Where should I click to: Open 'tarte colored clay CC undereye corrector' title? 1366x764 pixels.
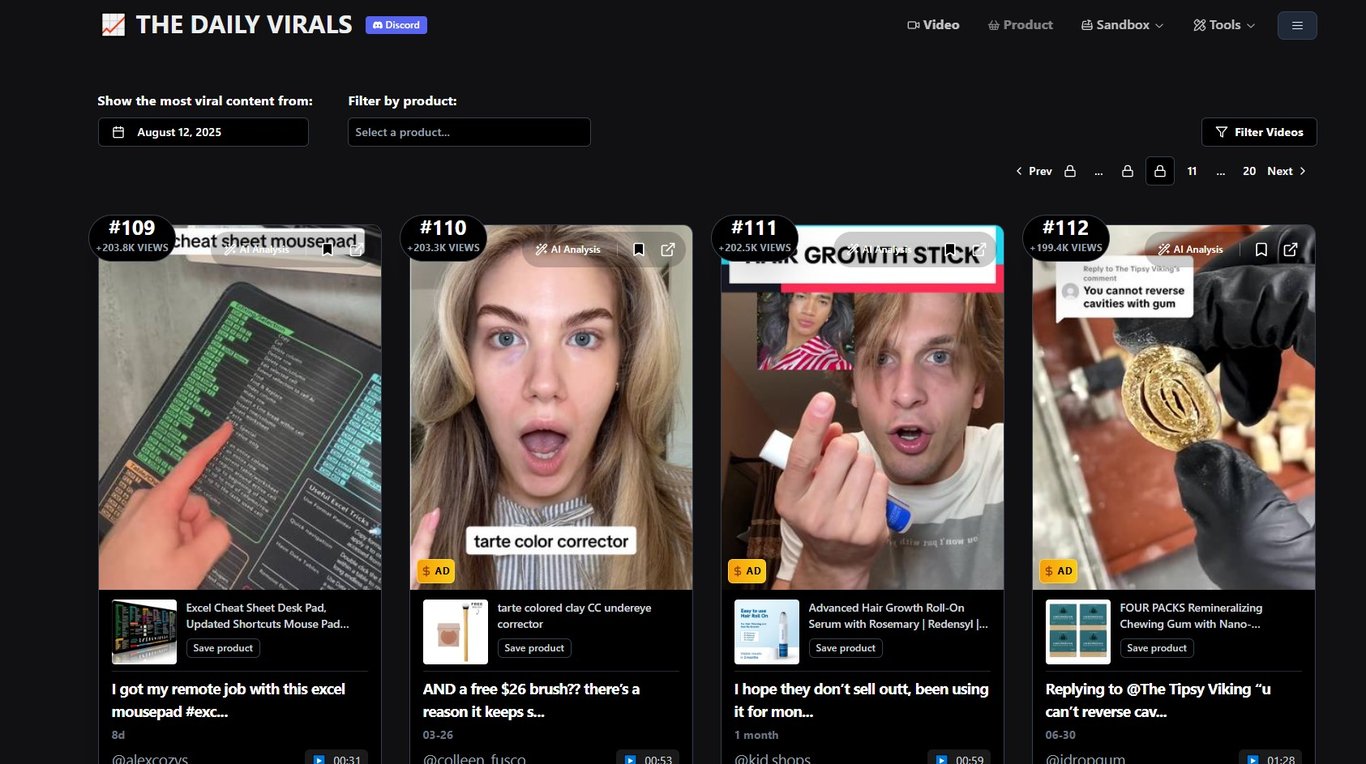pos(574,615)
